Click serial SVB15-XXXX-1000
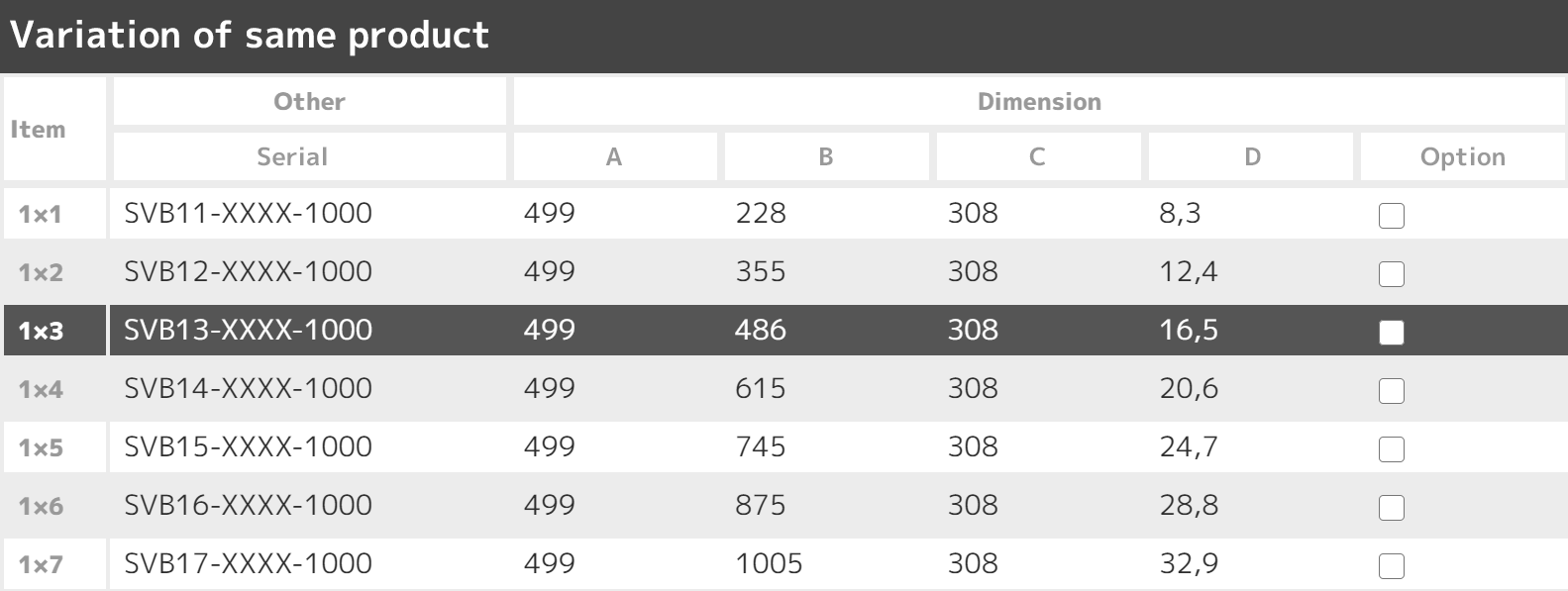The height and width of the screenshot is (591, 1568). [248, 446]
